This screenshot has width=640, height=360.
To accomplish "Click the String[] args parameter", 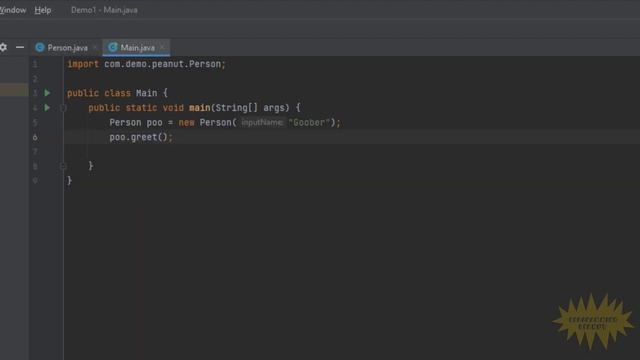I will [x=252, y=108].
